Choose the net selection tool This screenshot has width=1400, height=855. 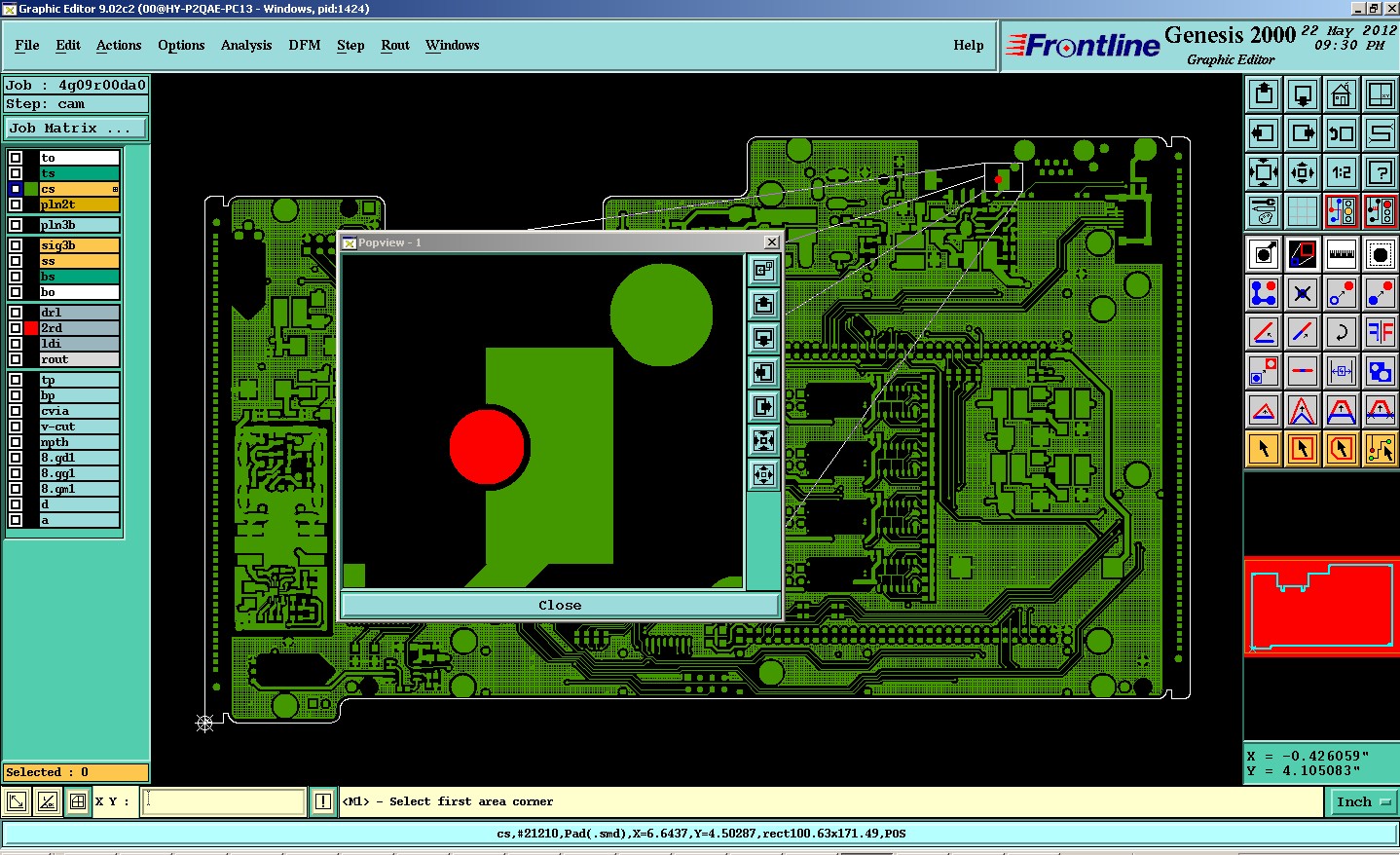(1381, 449)
